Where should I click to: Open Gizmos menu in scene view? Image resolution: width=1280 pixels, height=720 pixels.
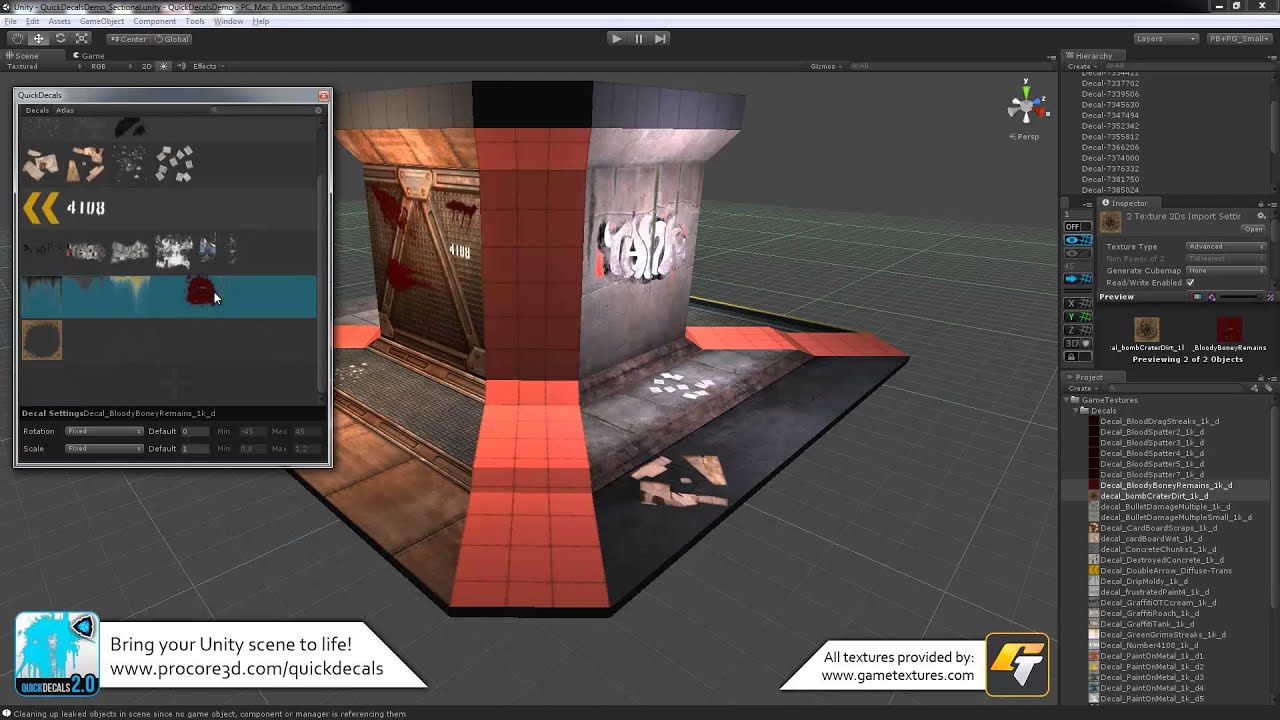(x=825, y=66)
